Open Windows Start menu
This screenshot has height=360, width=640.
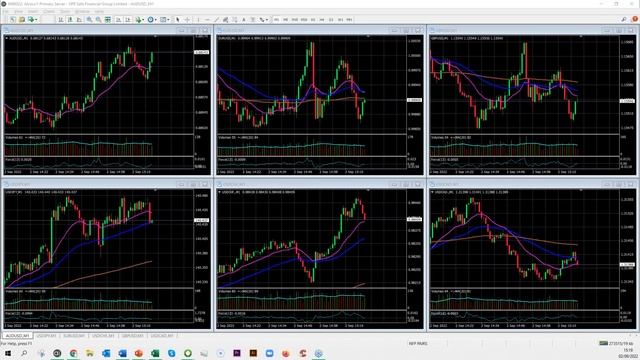pyautogui.click(x=7, y=353)
